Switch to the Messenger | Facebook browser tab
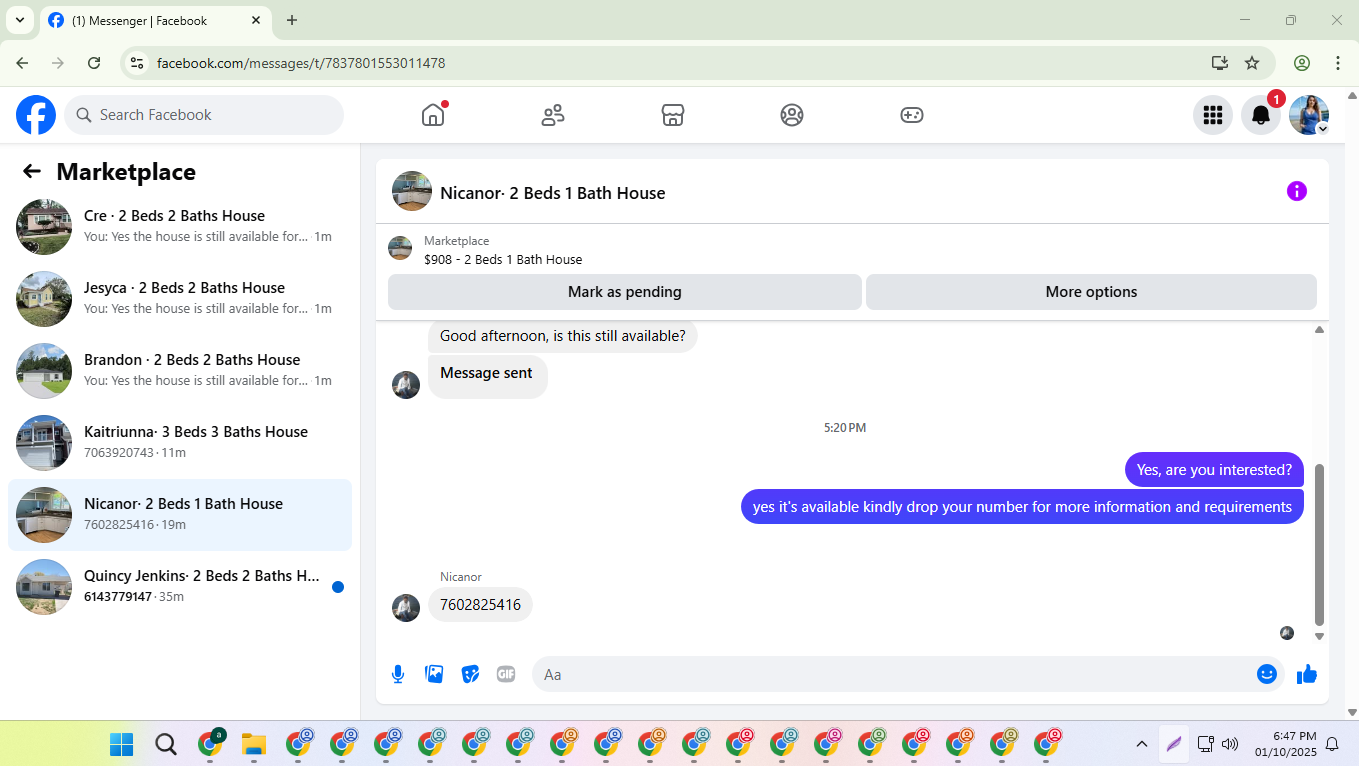This screenshot has height=766, width=1359. (x=155, y=20)
